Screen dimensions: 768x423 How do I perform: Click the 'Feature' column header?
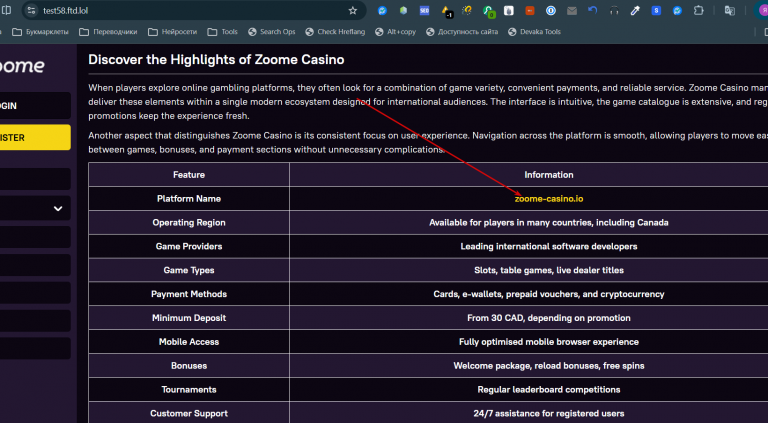[x=189, y=175]
